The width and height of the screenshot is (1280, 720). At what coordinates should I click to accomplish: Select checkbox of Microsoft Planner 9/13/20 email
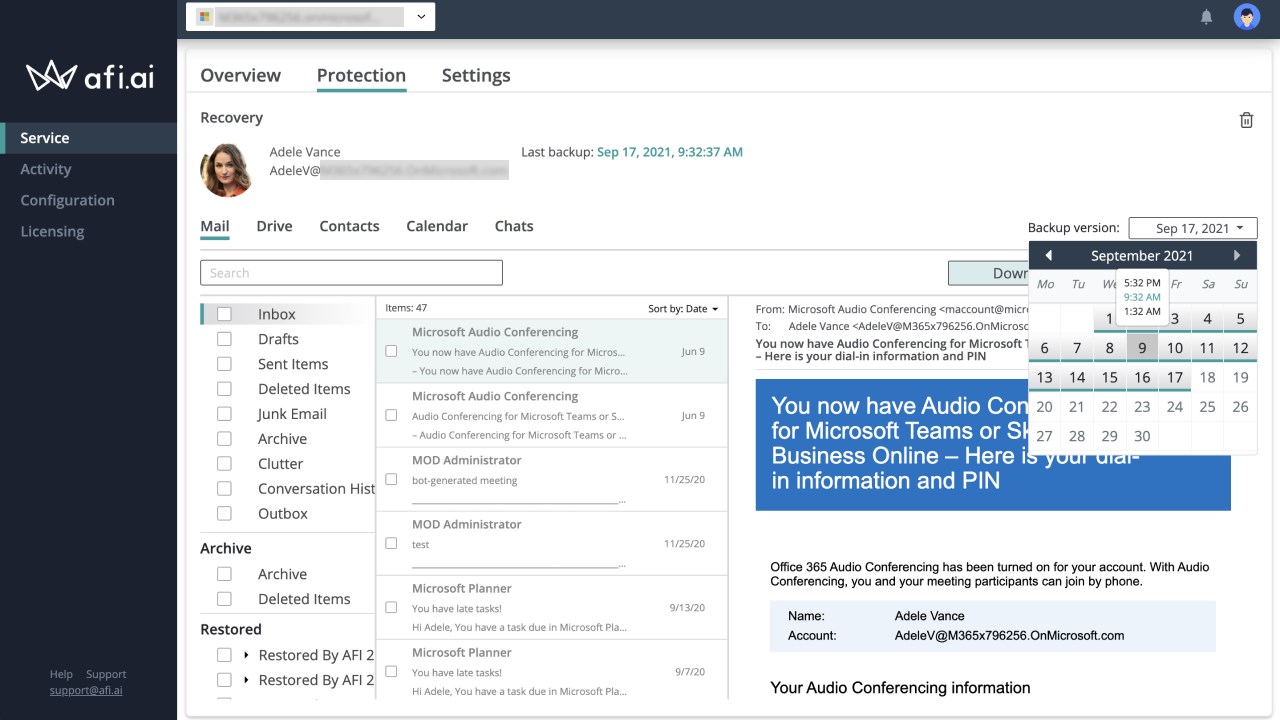[x=391, y=607]
